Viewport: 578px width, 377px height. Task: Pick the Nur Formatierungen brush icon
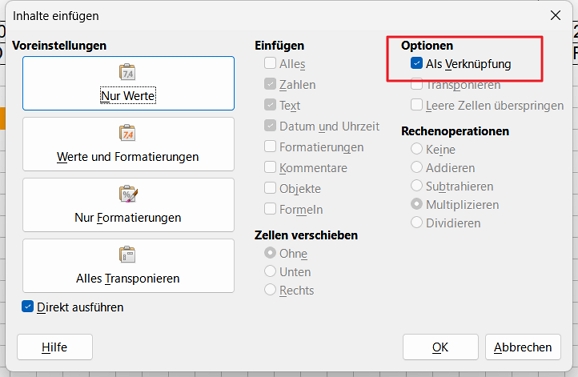128,193
